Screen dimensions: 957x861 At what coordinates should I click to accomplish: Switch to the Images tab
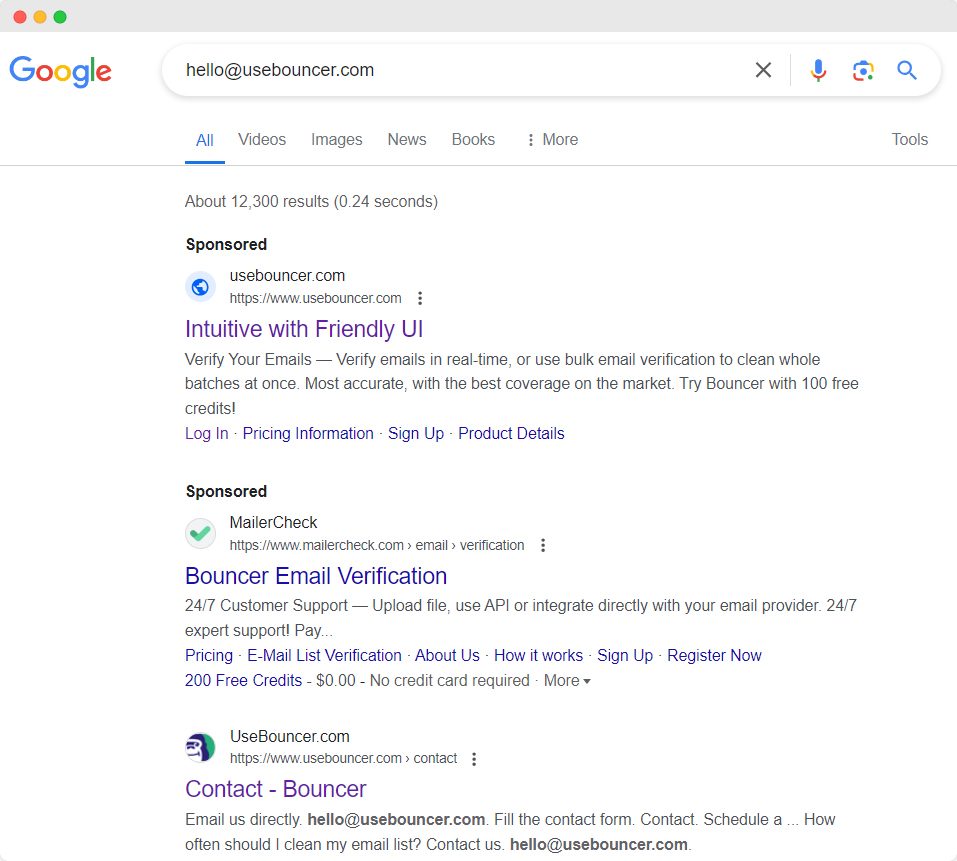pos(336,140)
